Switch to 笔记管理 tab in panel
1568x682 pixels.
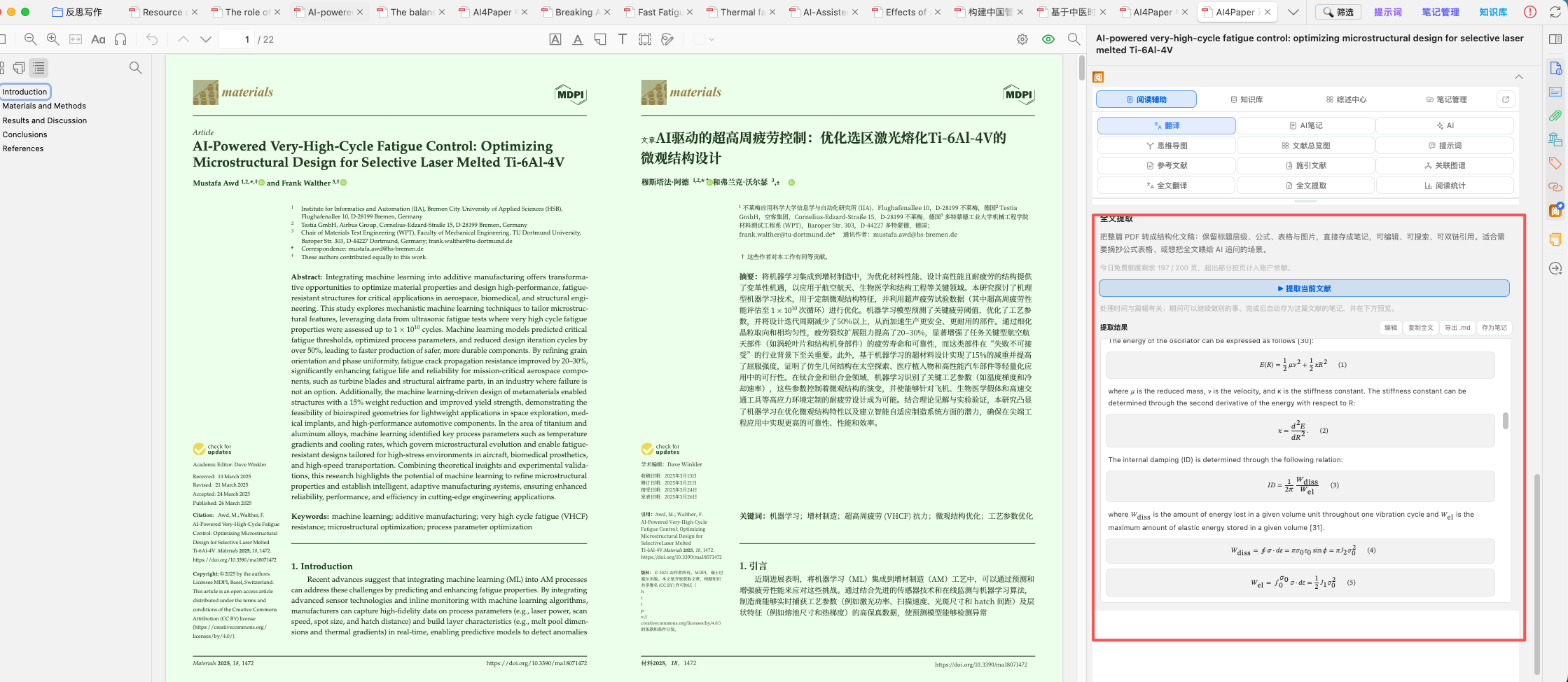coord(1446,99)
